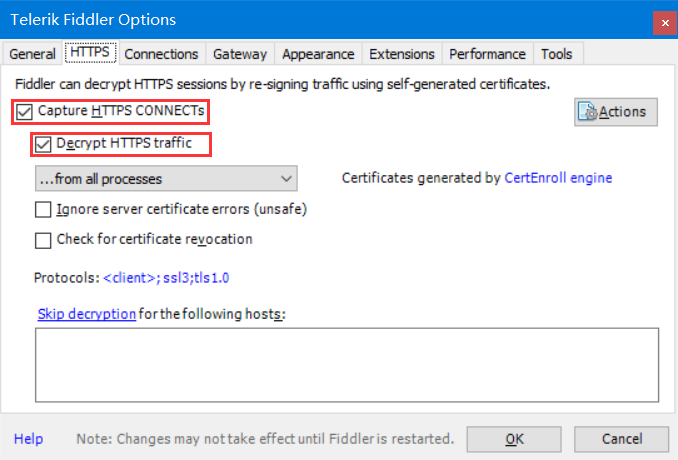Click the protocols link <client>; ssl3;tls1.0

166,278
